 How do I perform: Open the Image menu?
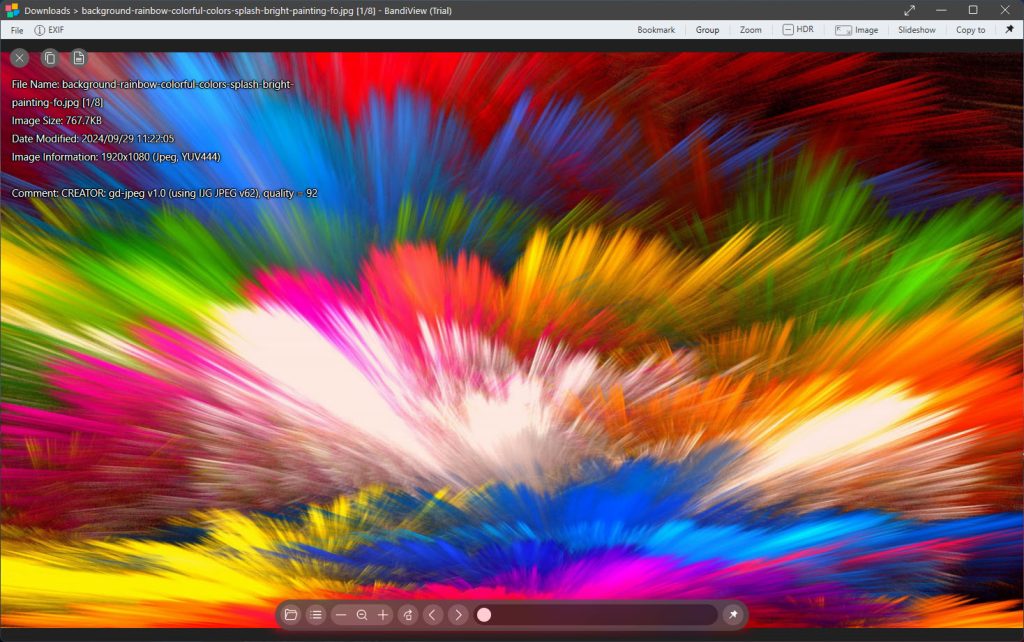[857, 30]
